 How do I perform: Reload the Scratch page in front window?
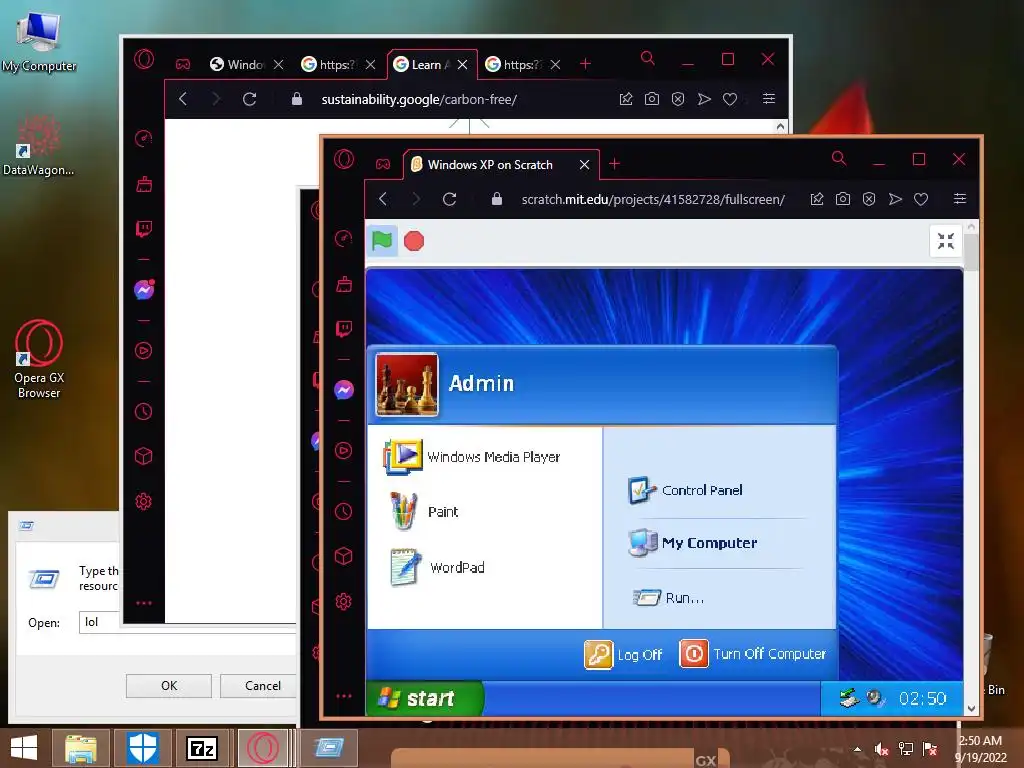(x=449, y=199)
